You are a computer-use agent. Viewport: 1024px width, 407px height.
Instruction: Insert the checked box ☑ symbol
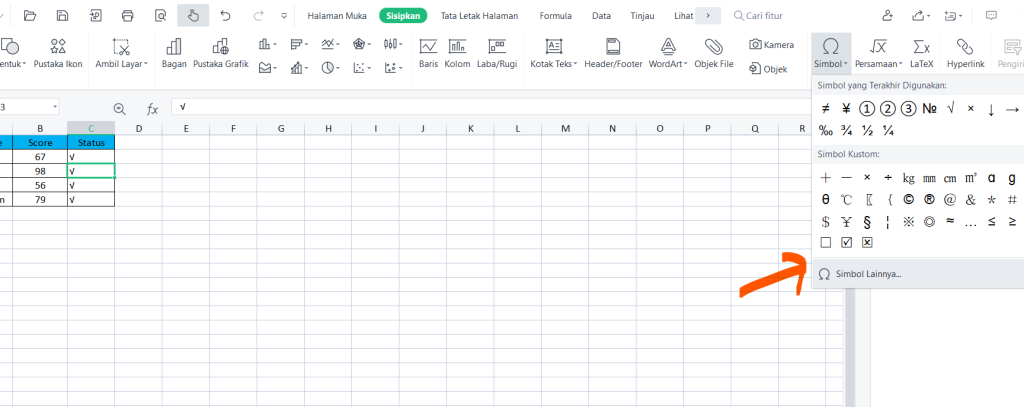[x=846, y=242]
